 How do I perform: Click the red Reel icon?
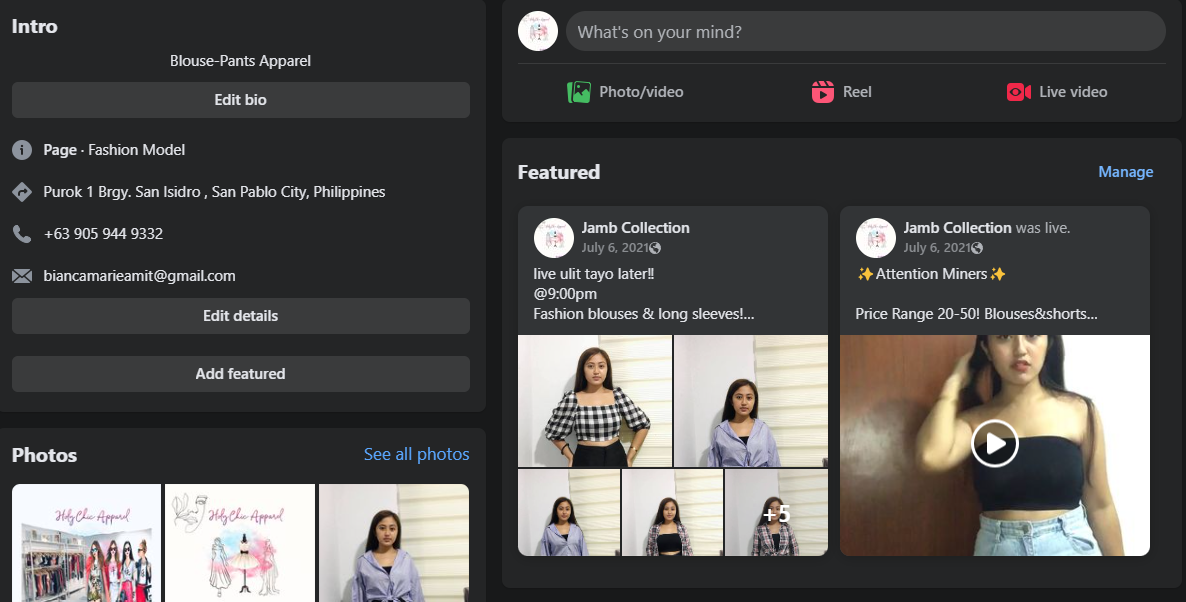[822, 92]
